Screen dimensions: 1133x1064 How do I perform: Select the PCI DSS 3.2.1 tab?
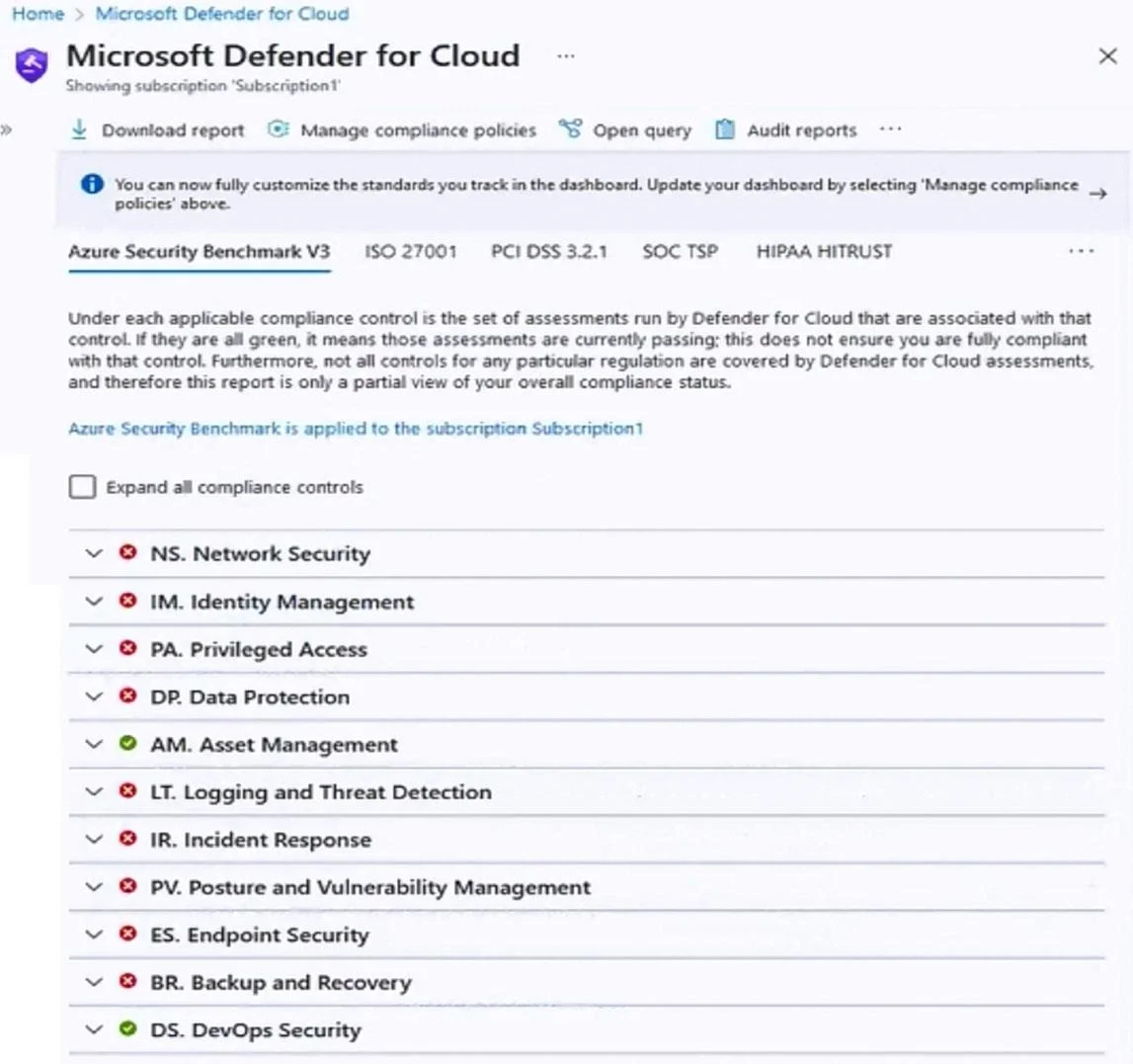(549, 252)
